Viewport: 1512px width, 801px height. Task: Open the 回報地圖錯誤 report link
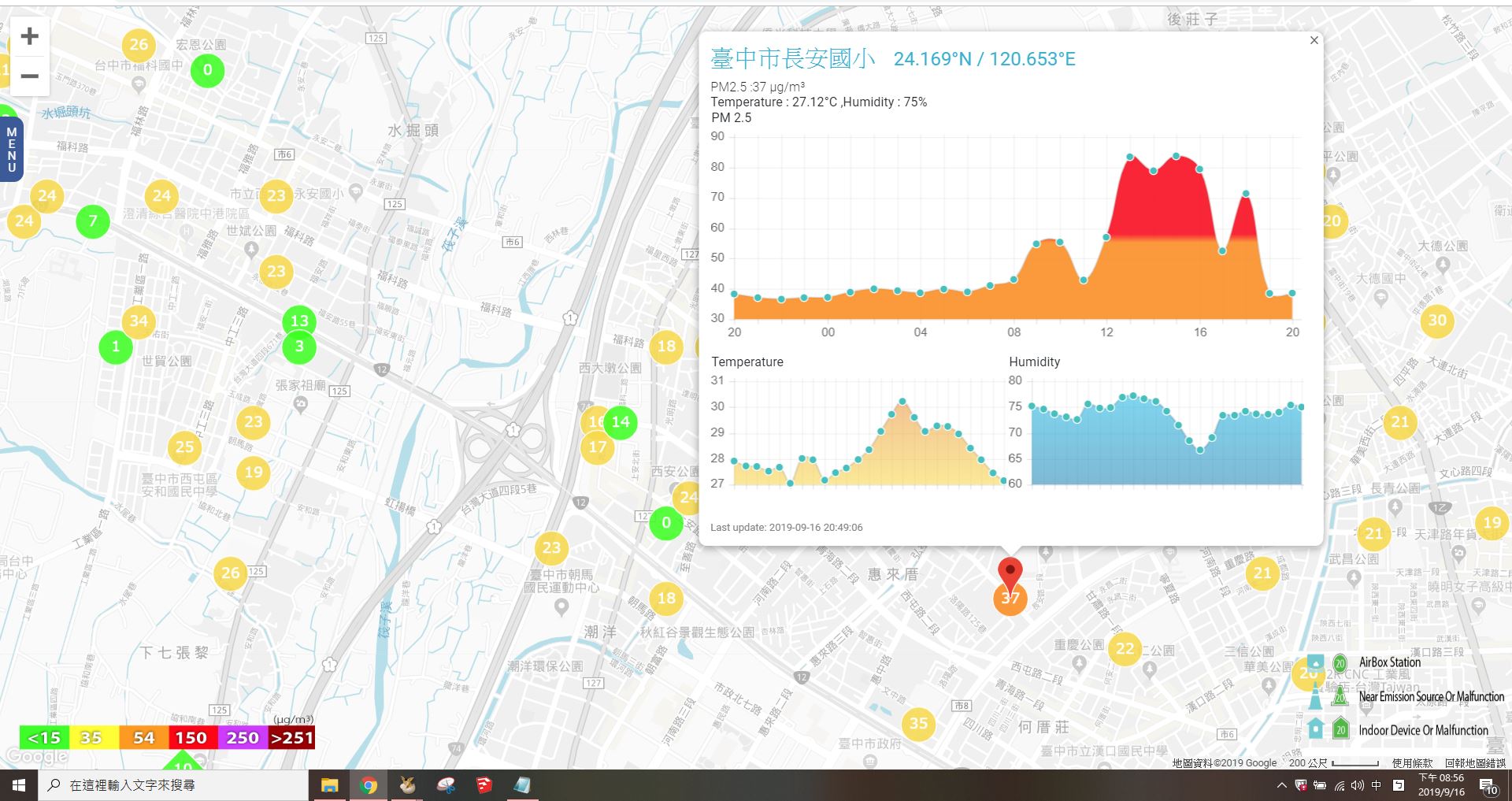[1475, 763]
